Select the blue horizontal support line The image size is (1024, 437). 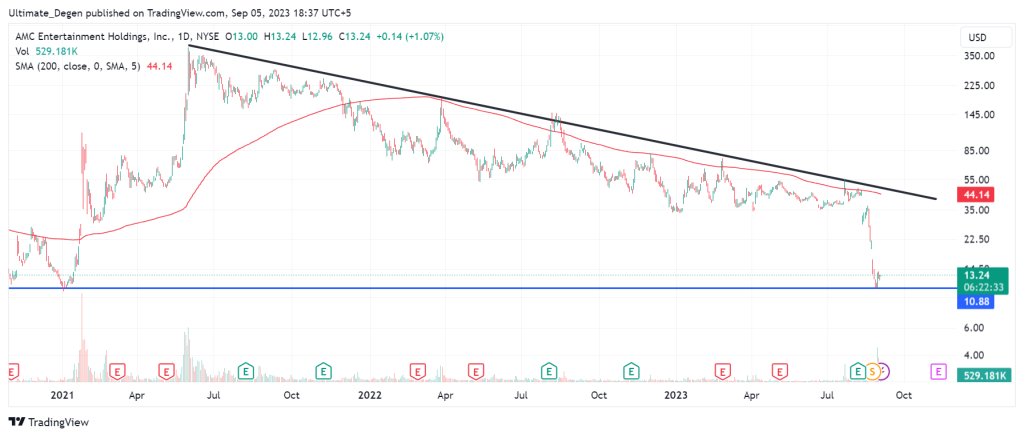coord(482,288)
